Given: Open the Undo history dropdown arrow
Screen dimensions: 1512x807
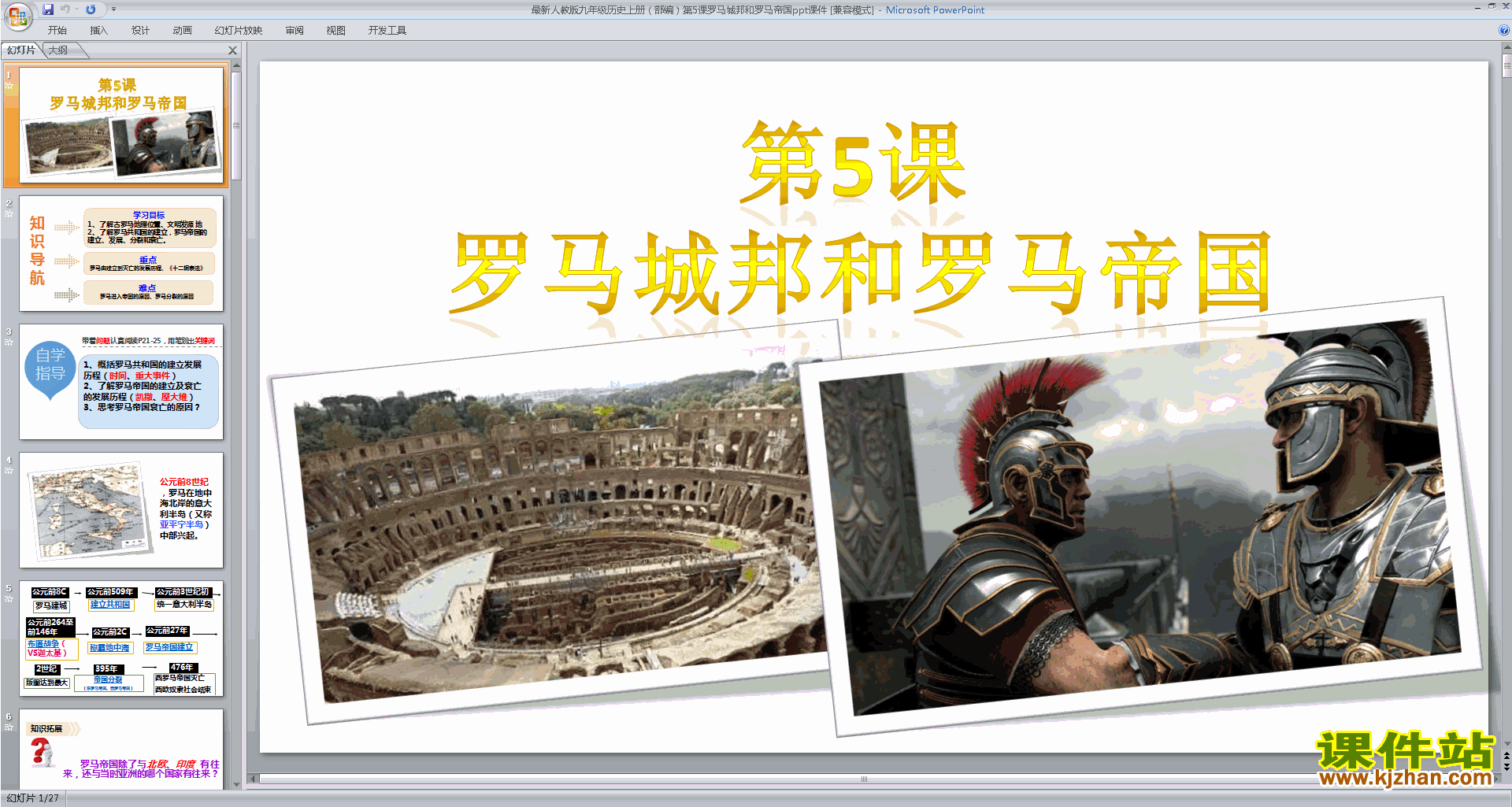Looking at the screenshot, I should (x=76, y=9).
